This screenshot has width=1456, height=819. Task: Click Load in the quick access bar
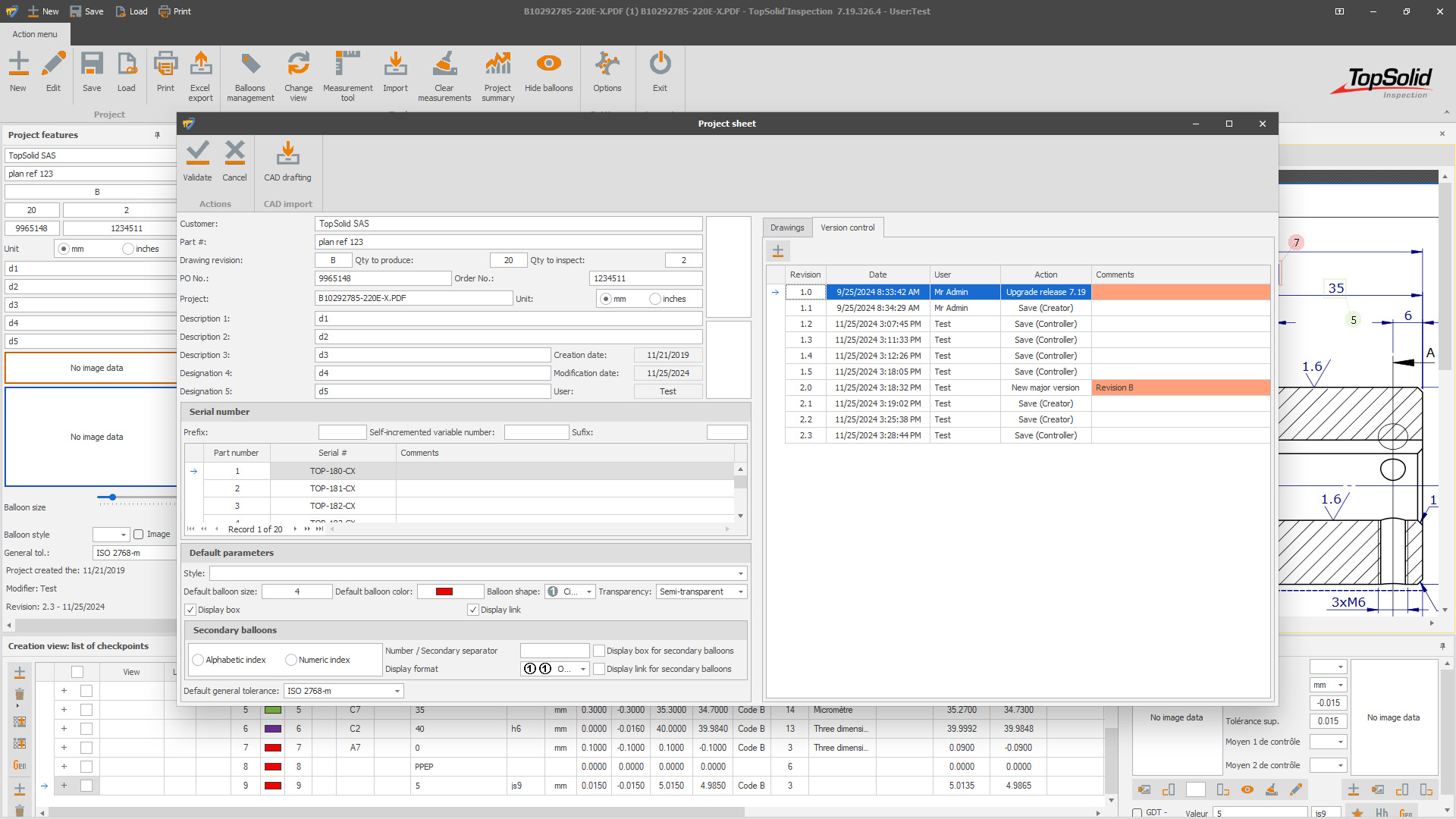(131, 11)
